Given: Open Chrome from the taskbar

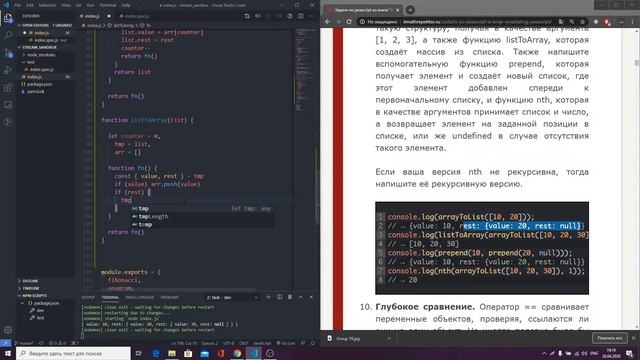Looking at the screenshot, I should click(x=237, y=353).
